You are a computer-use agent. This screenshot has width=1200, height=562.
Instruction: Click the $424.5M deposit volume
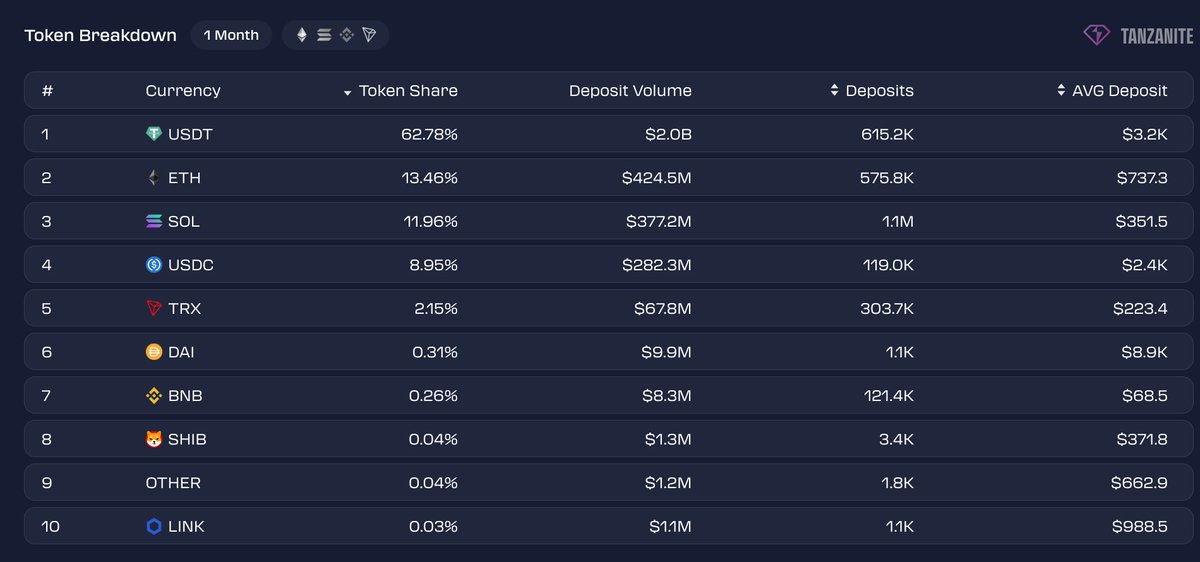[656, 178]
